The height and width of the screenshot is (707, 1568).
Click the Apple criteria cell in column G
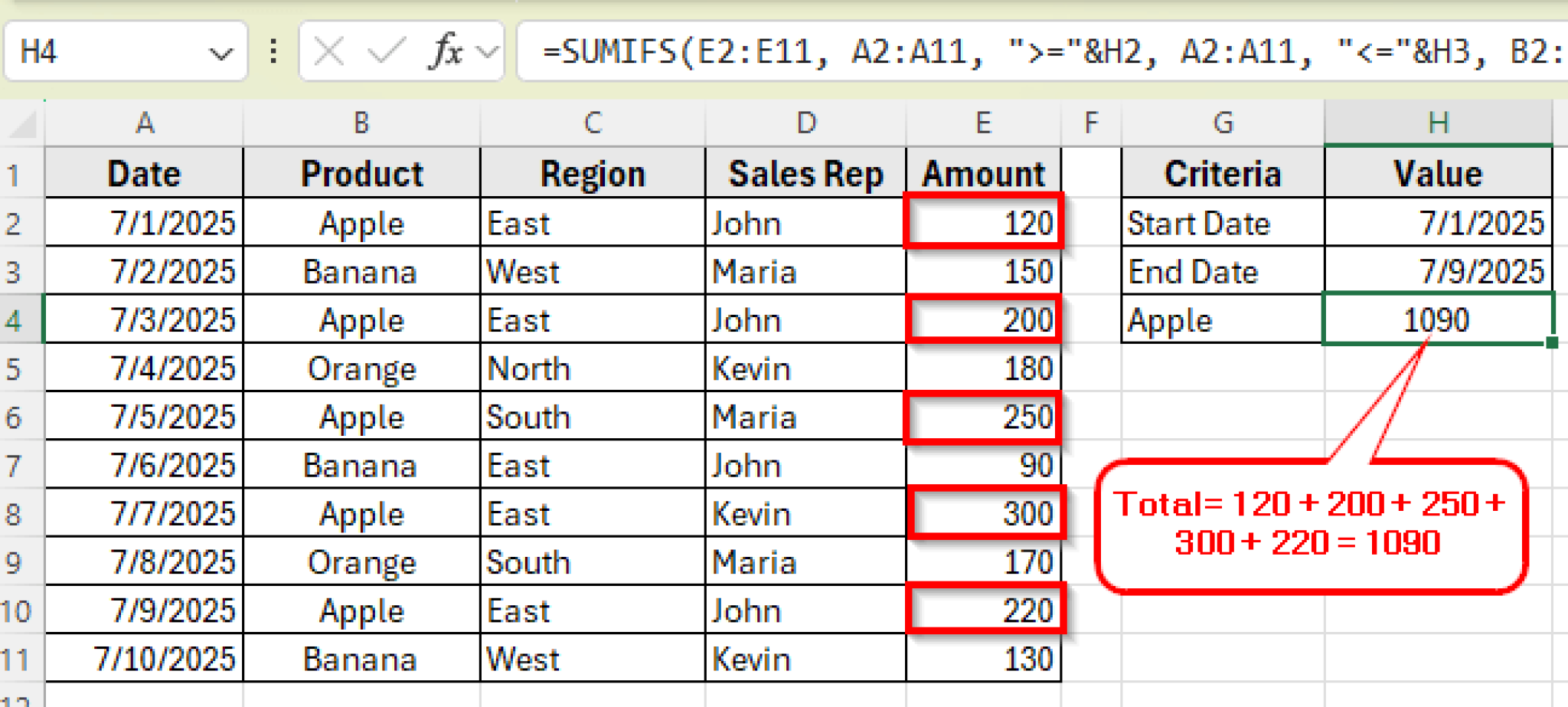[x=1222, y=319]
